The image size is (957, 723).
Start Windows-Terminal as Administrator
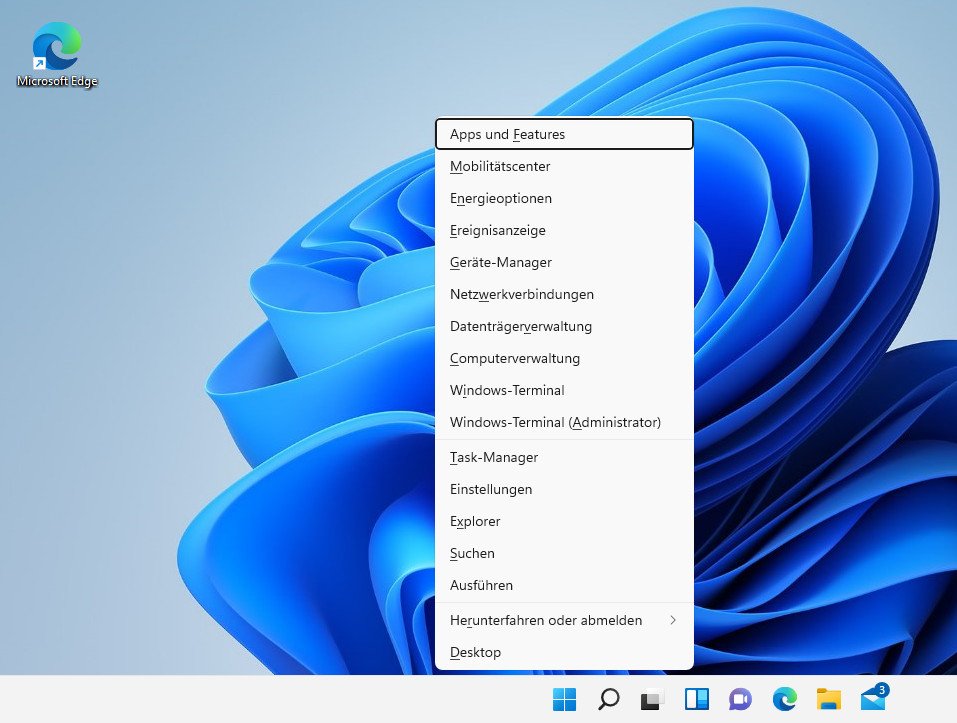(x=556, y=422)
